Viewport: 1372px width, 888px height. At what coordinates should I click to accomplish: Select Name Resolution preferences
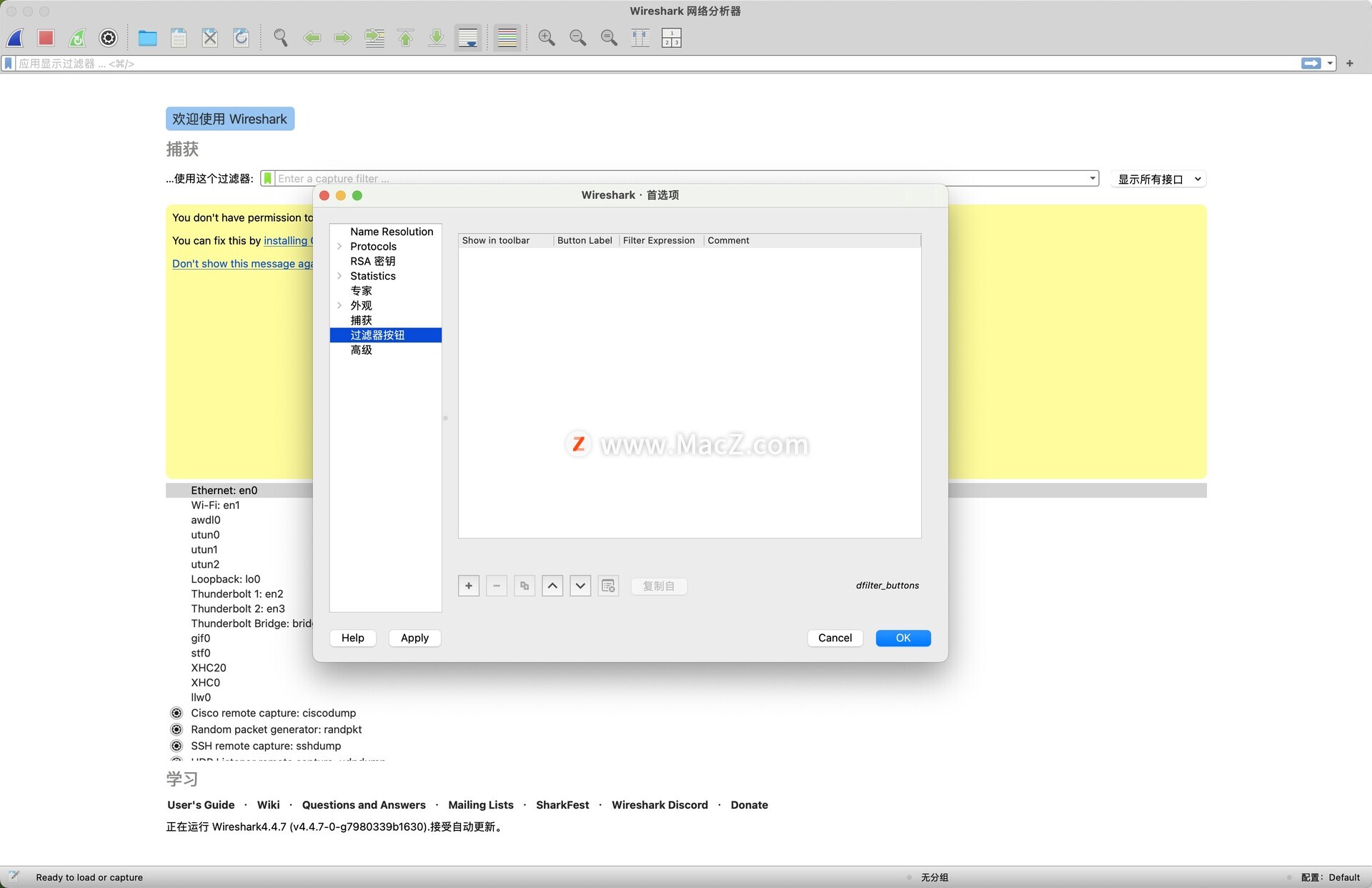pos(392,232)
